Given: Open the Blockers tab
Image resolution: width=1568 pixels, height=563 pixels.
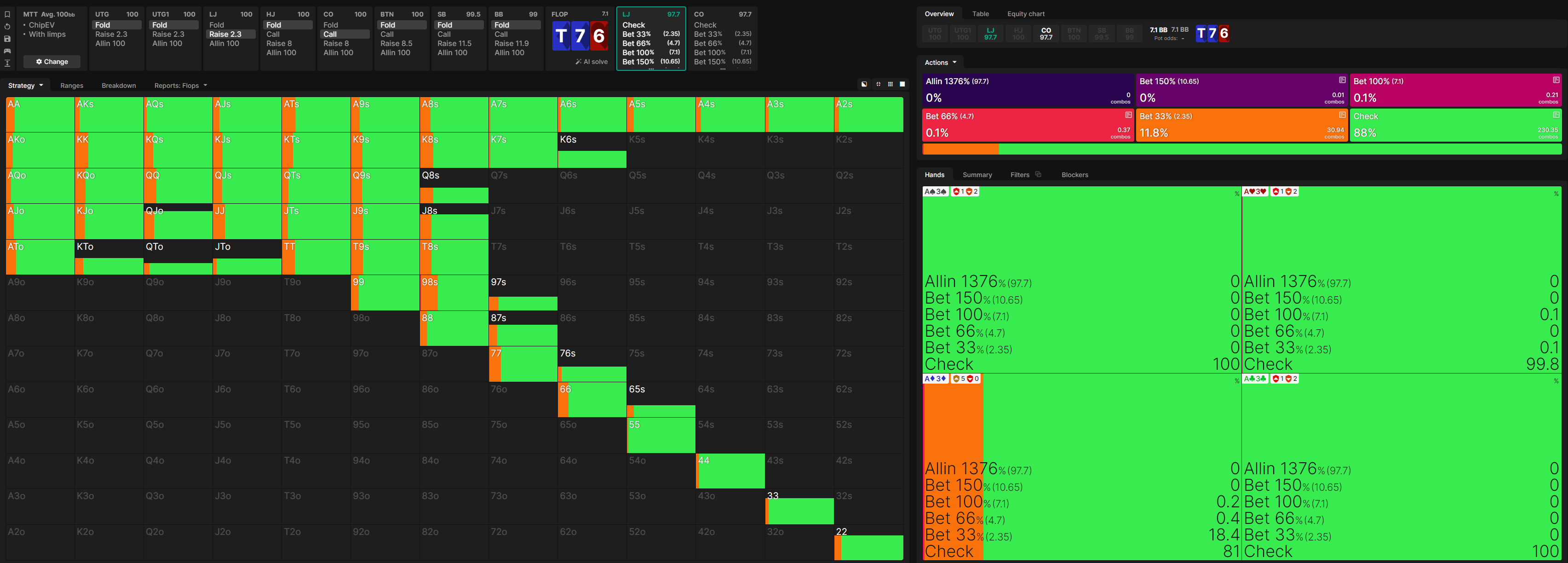Looking at the screenshot, I should pyautogui.click(x=1074, y=175).
